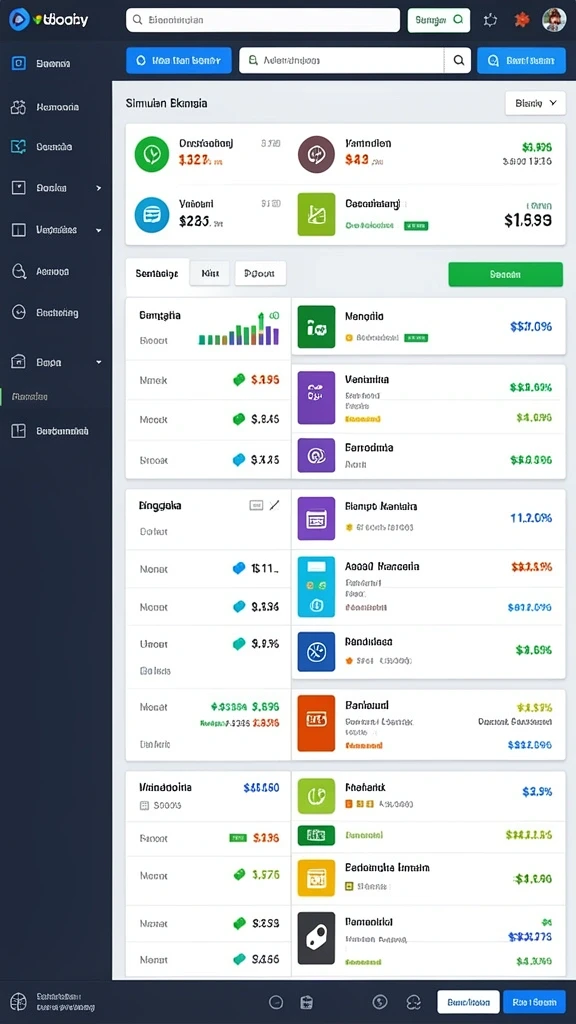Open the Blandy dropdown at the top right
The width and height of the screenshot is (576, 1024).
[536, 103]
